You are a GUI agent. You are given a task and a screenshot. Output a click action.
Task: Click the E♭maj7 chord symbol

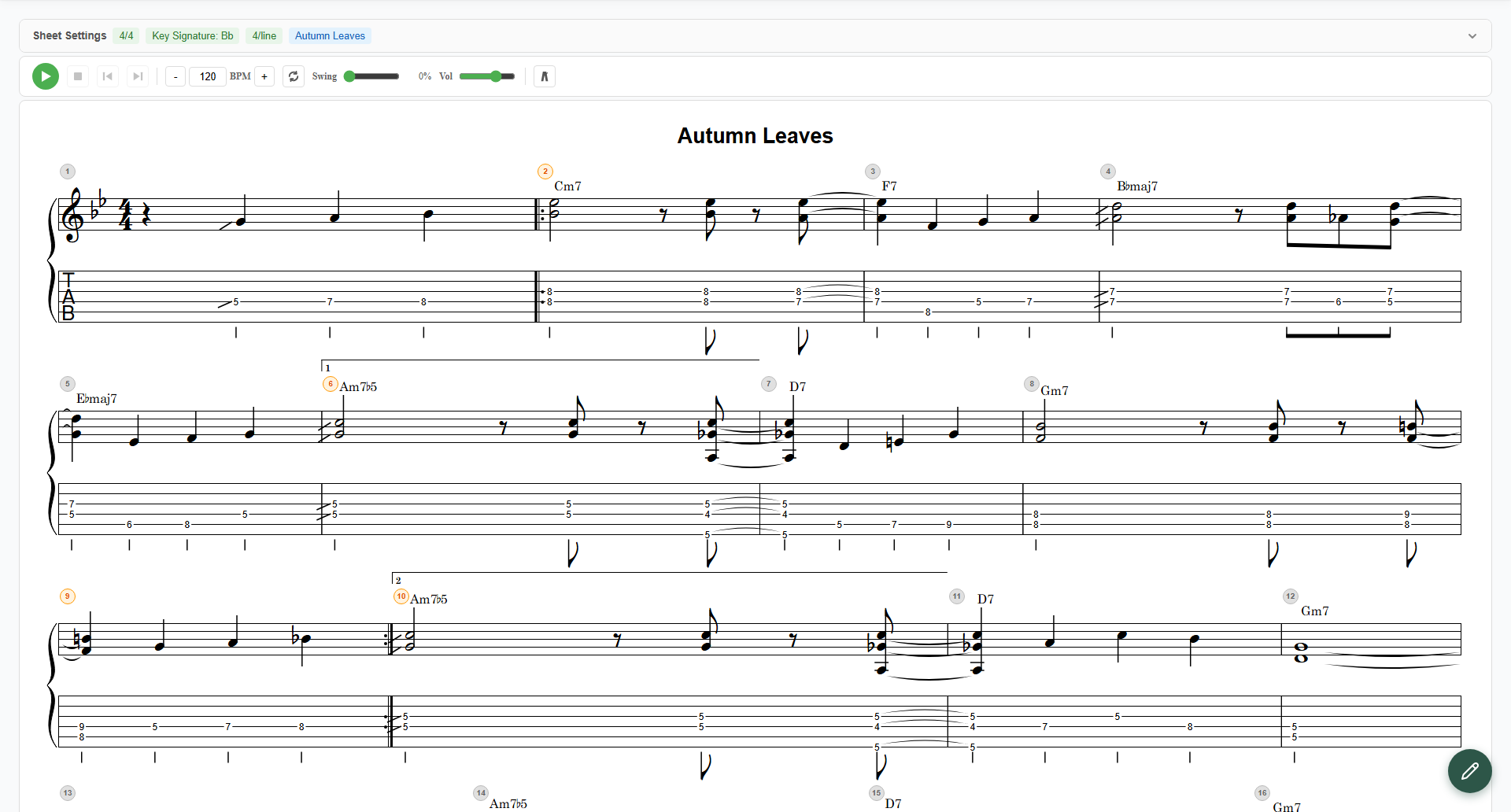click(x=97, y=399)
